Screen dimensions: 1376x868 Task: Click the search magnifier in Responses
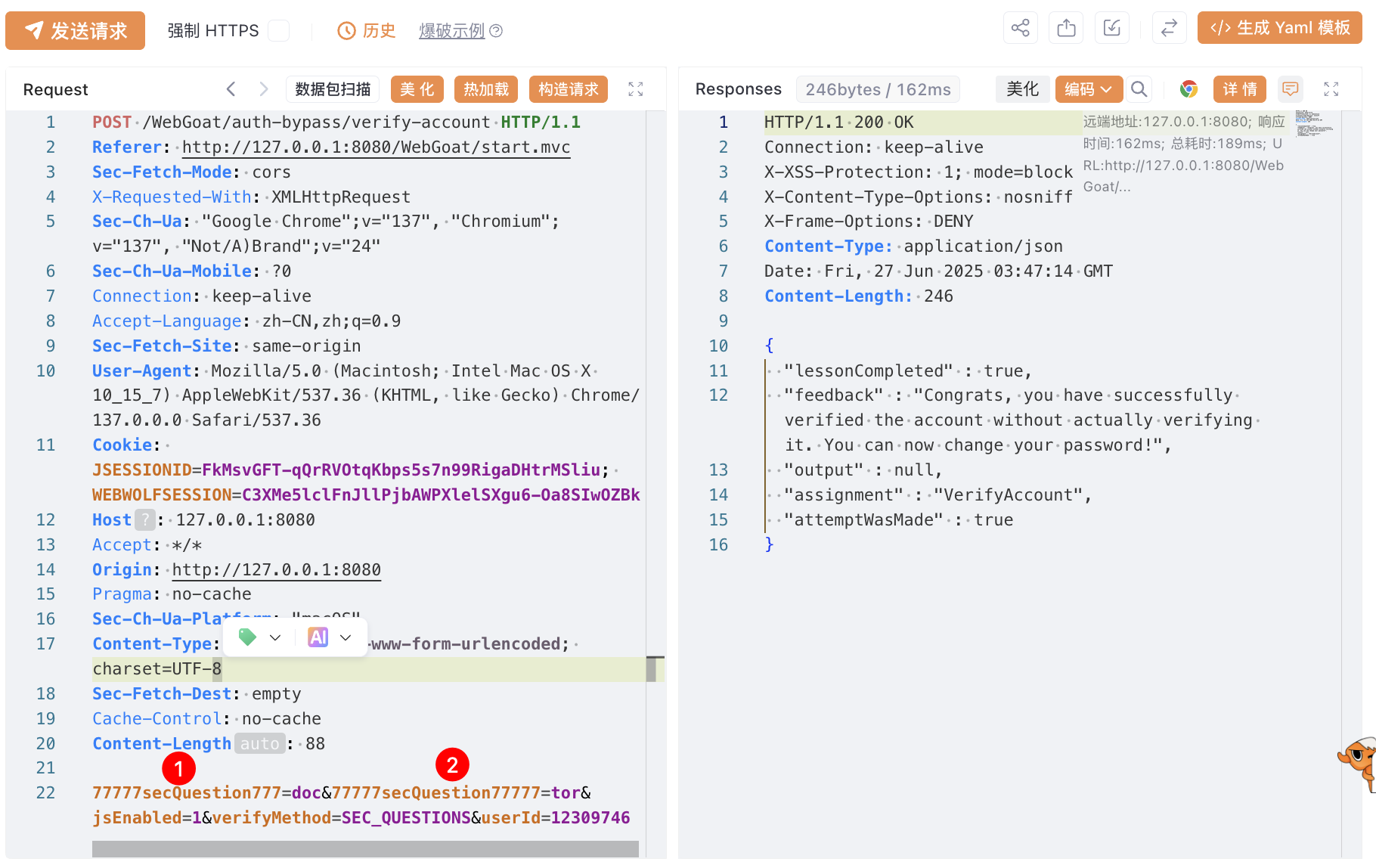pos(1139,89)
